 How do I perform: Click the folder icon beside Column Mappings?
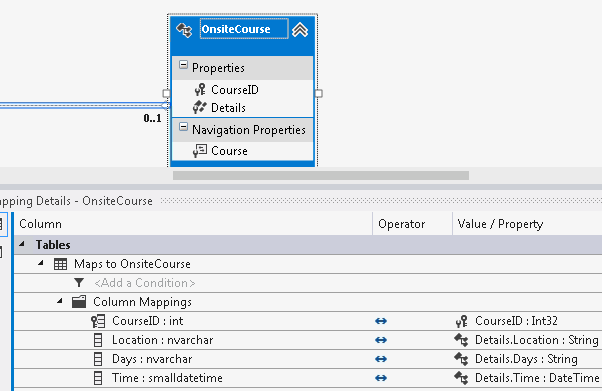click(x=79, y=302)
